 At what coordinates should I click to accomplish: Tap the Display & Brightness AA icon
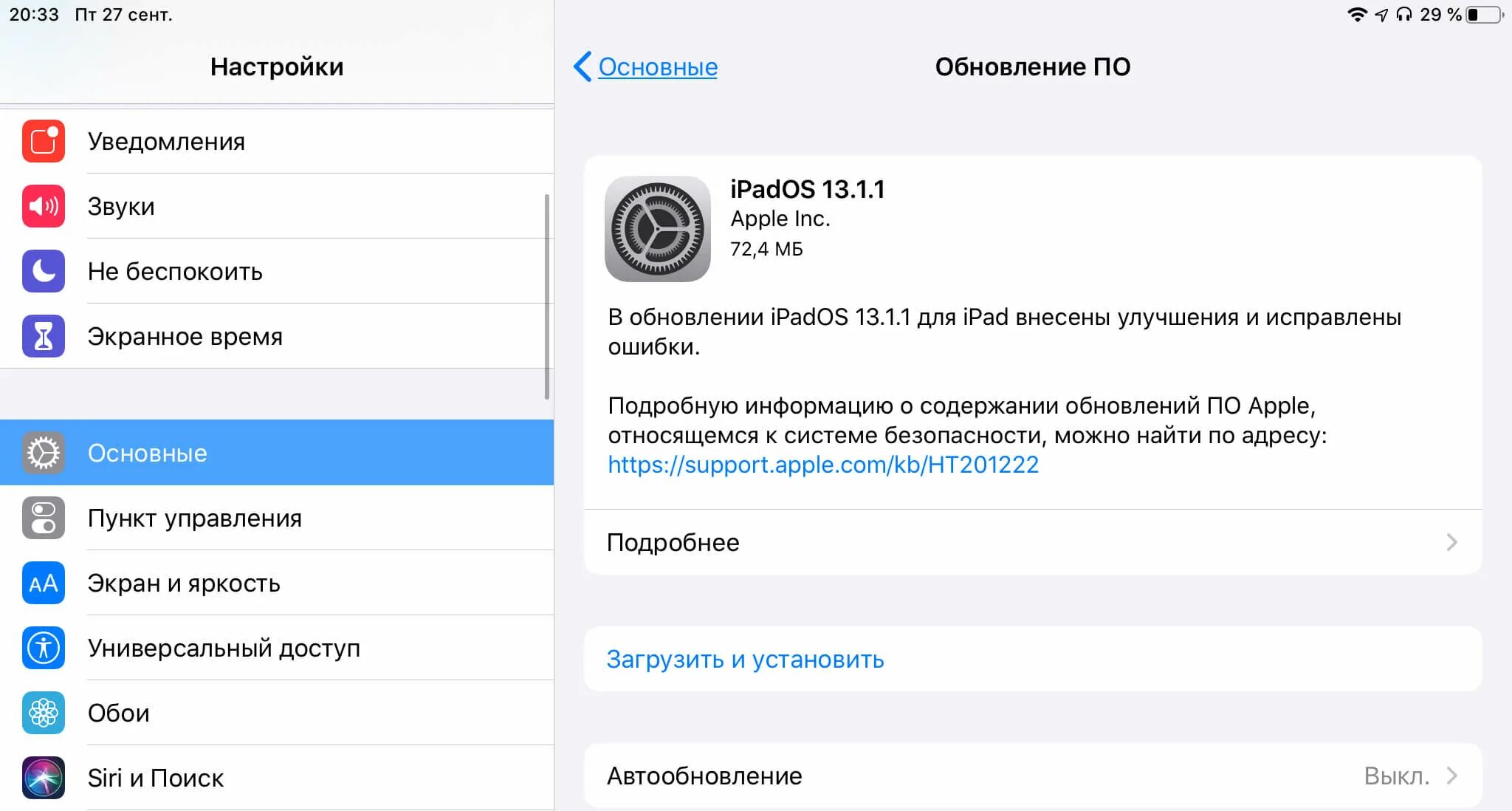44,583
